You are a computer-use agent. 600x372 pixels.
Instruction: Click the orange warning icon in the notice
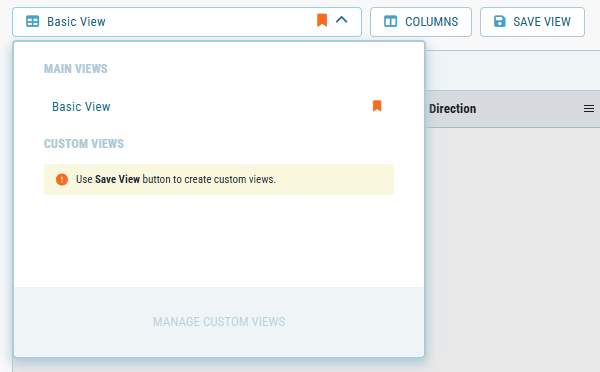coord(62,179)
